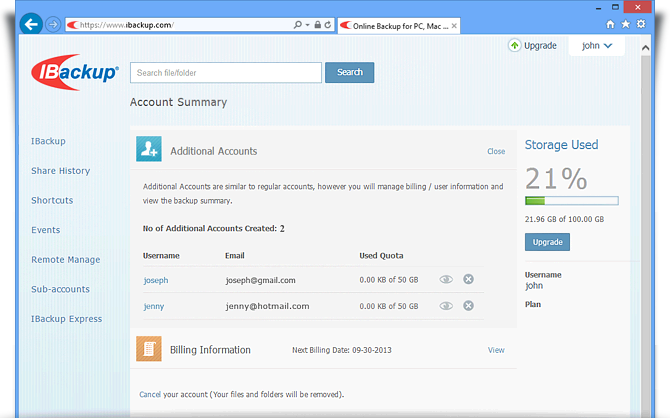Click the jenny@hotmail.com email
The image size is (670, 418).
[x=267, y=306]
